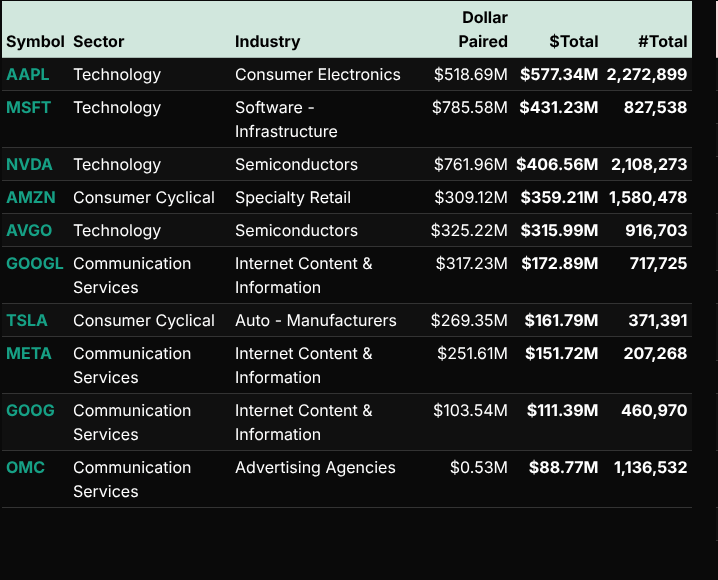The height and width of the screenshot is (580, 718).
Task: Select the AMZN symbol link
Action: 30,198
